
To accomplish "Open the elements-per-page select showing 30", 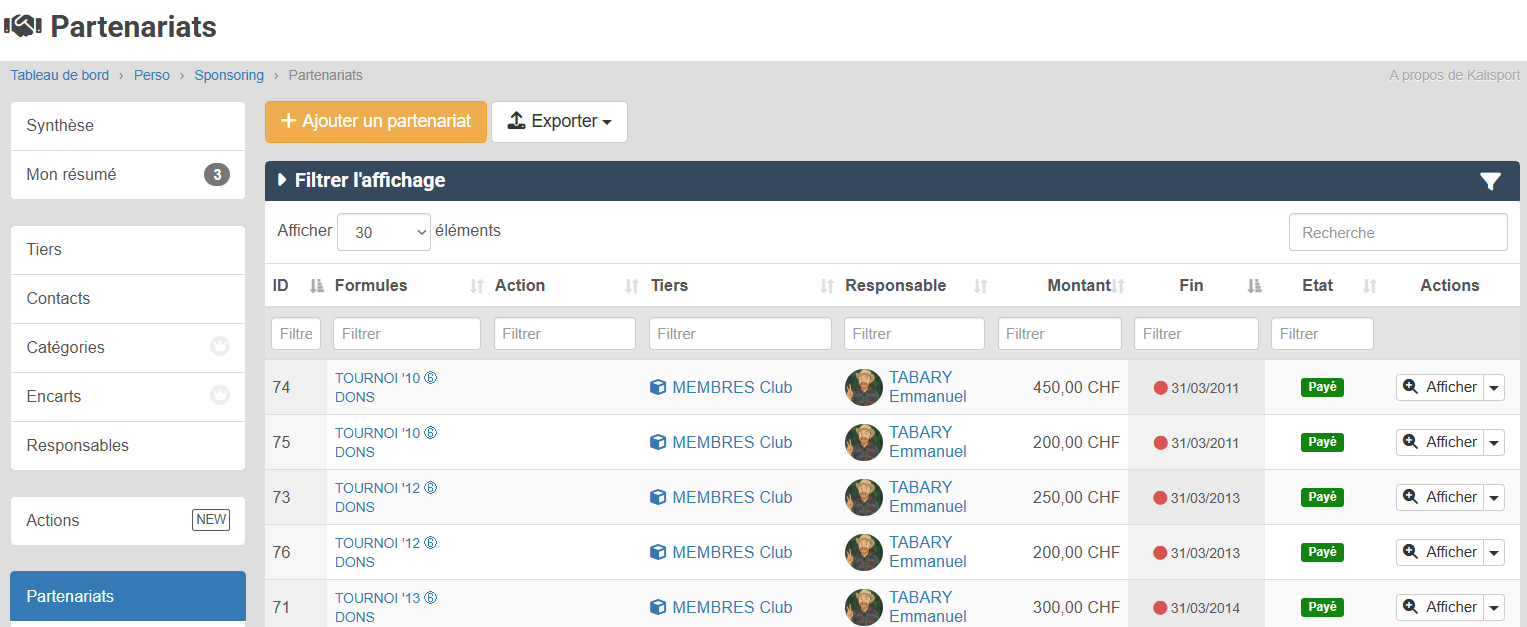I will [x=384, y=232].
